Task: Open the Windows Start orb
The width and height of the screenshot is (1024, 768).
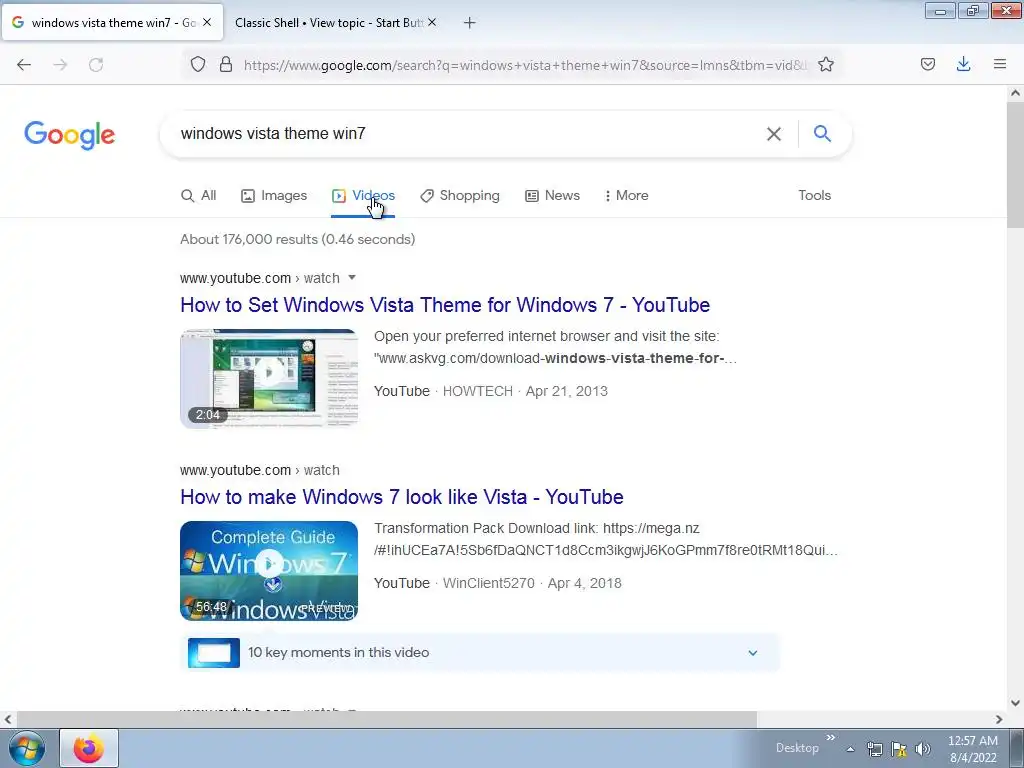Action: (x=26, y=748)
